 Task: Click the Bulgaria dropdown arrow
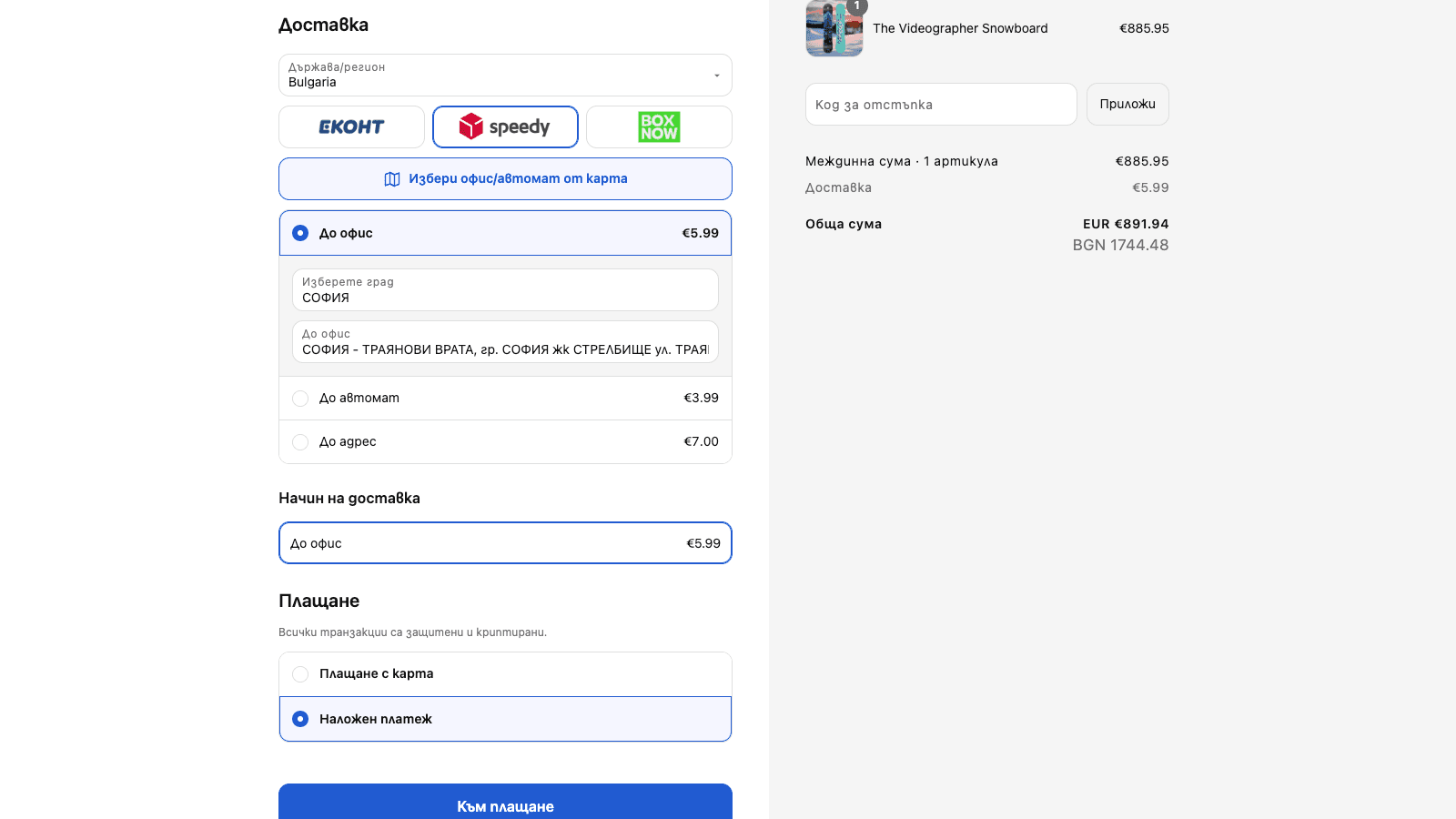click(x=717, y=76)
